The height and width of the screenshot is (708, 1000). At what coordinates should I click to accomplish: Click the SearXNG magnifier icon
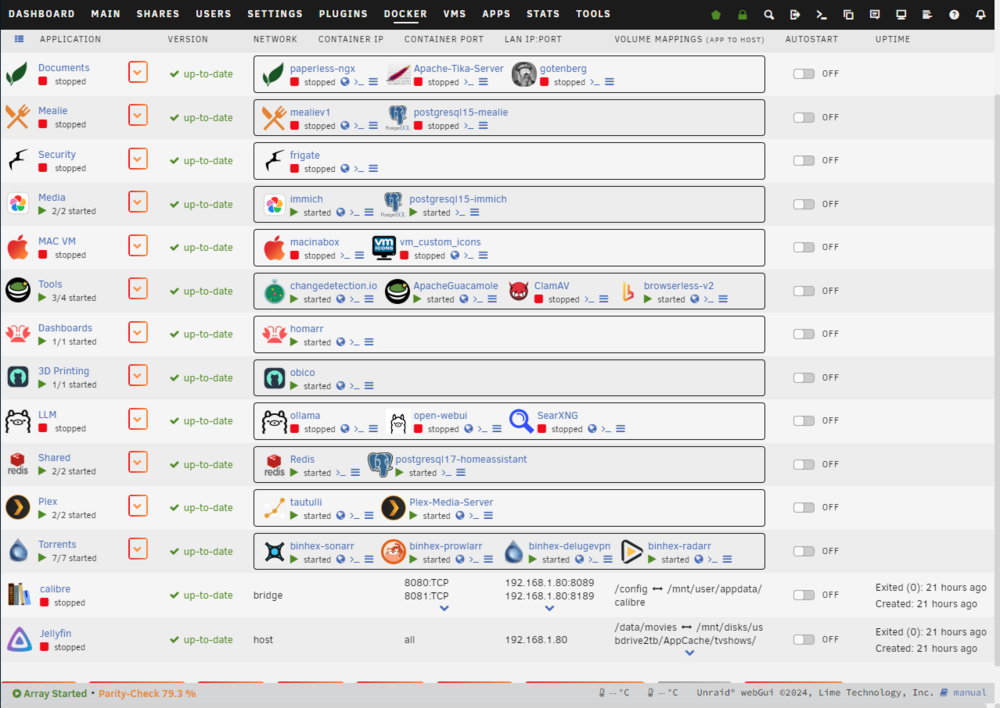pyautogui.click(x=521, y=421)
